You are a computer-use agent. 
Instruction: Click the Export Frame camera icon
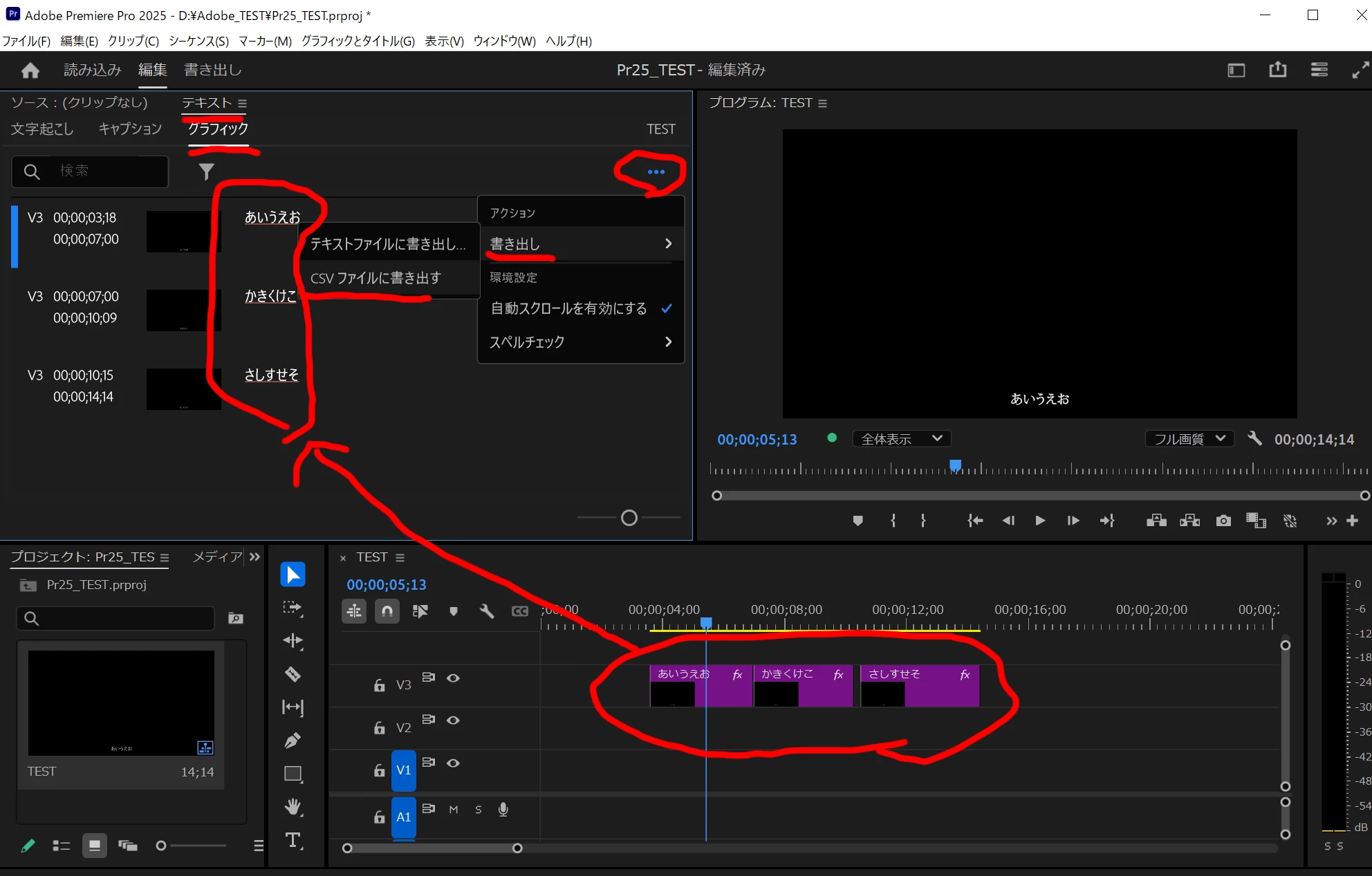[x=1223, y=521]
